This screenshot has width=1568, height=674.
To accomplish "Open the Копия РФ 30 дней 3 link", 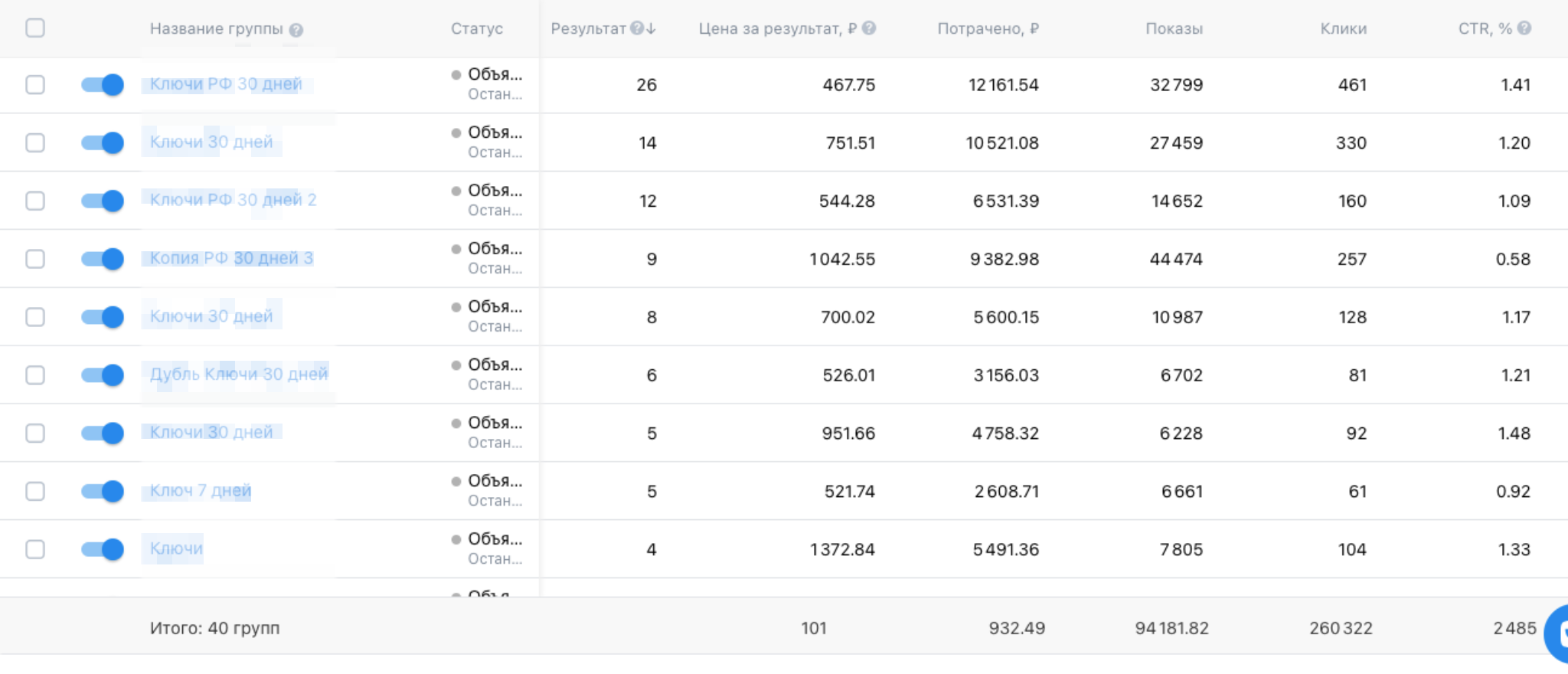I will pyautogui.click(x=231, y=258).
